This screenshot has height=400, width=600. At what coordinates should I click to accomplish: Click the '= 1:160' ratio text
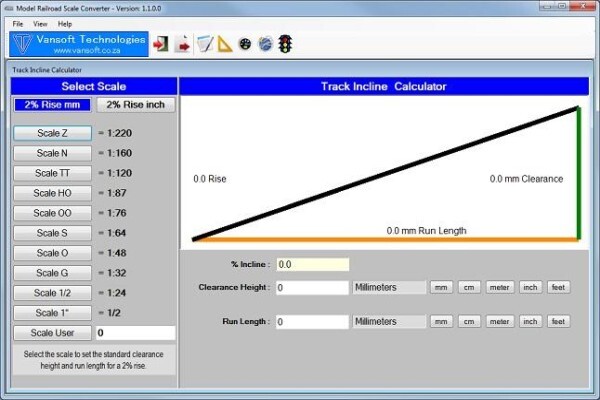pos(115,153)
